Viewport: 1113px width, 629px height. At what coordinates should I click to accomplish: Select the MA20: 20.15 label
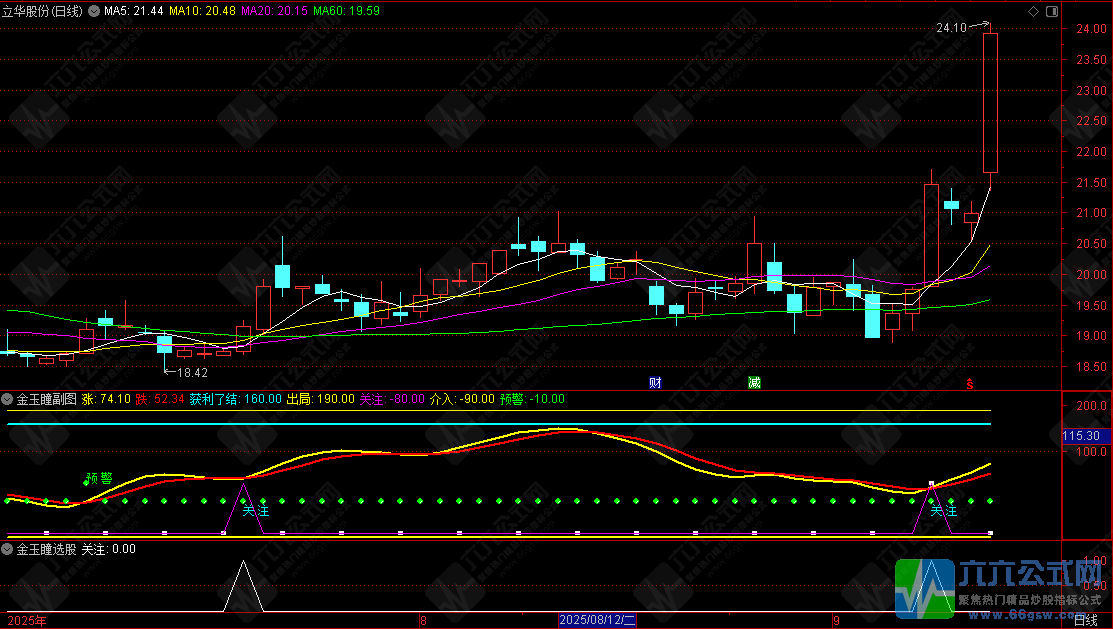coord(274,11)
